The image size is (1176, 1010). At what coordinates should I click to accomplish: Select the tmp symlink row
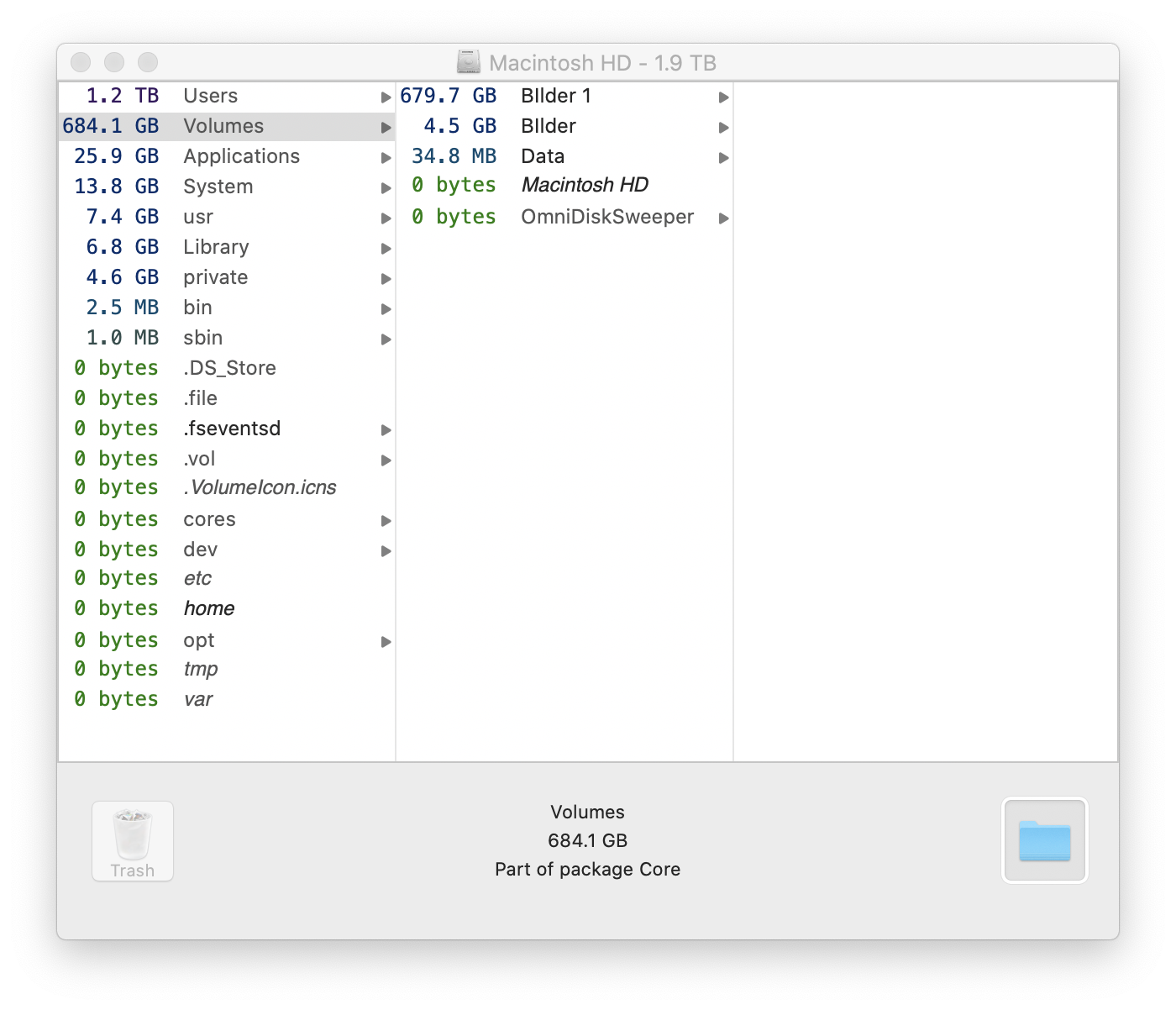click(227, 669)
